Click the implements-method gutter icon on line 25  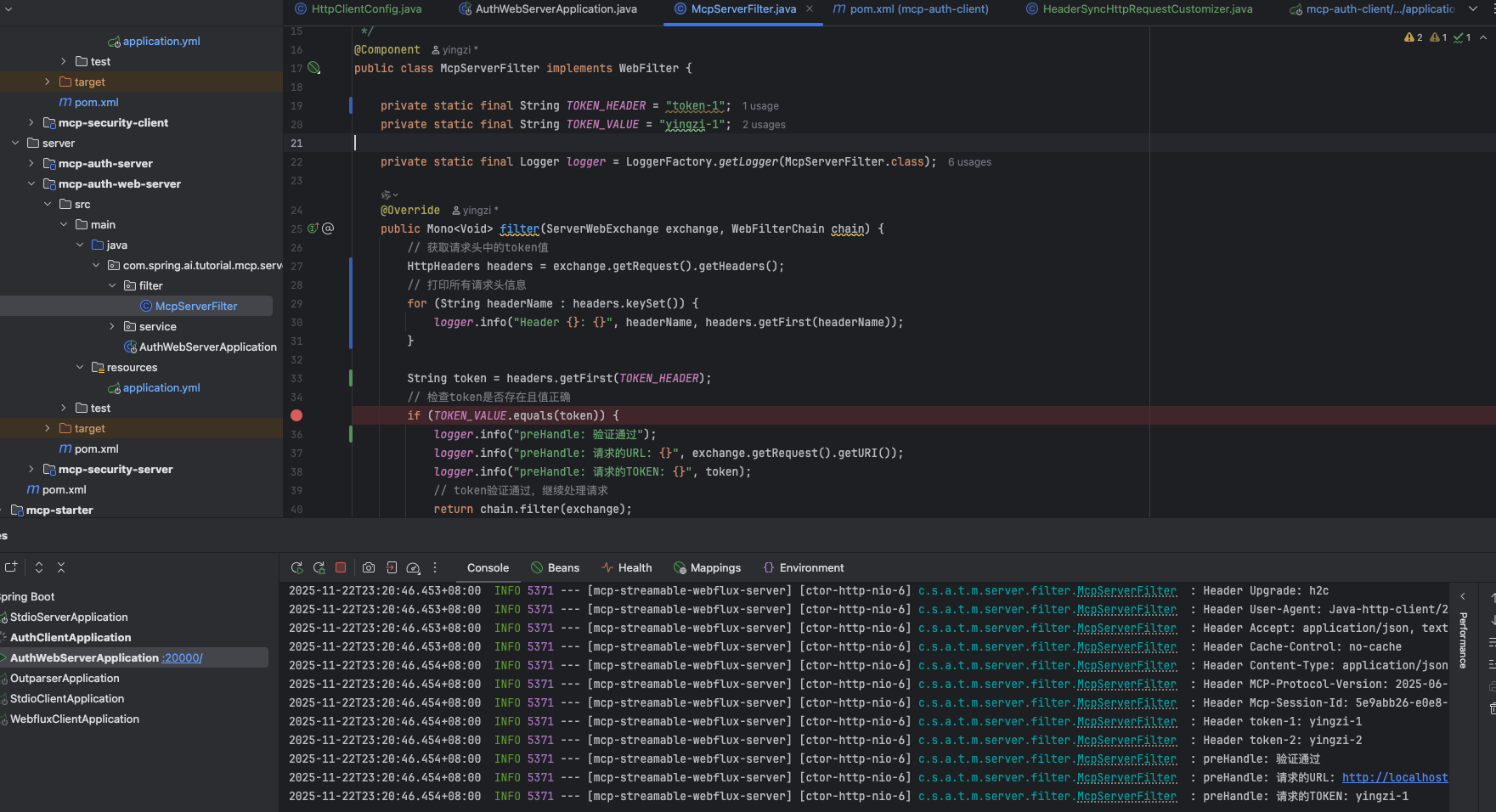tap(313, 228)
